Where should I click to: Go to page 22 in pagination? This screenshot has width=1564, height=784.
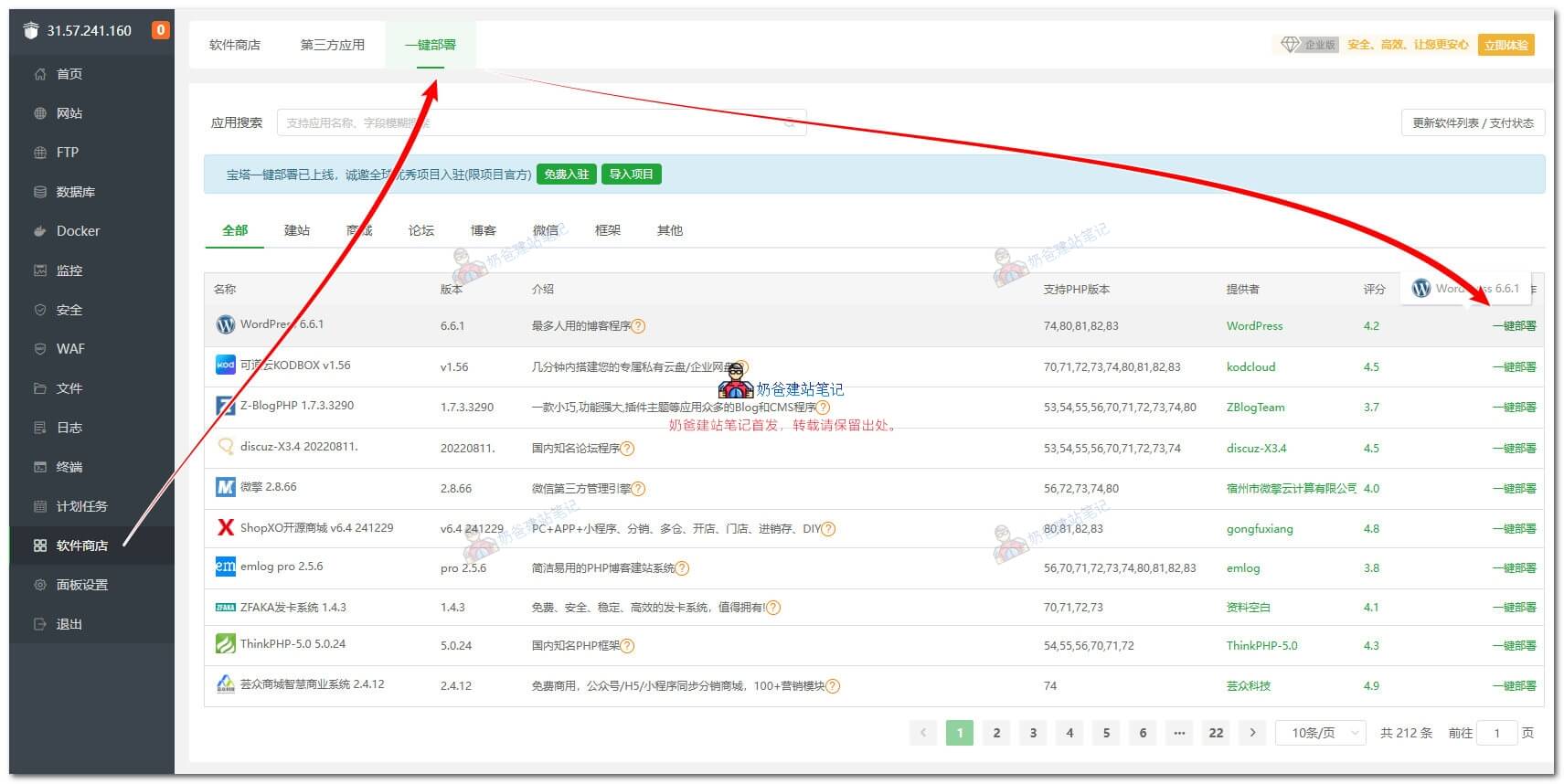click(x=1216, y=733)
